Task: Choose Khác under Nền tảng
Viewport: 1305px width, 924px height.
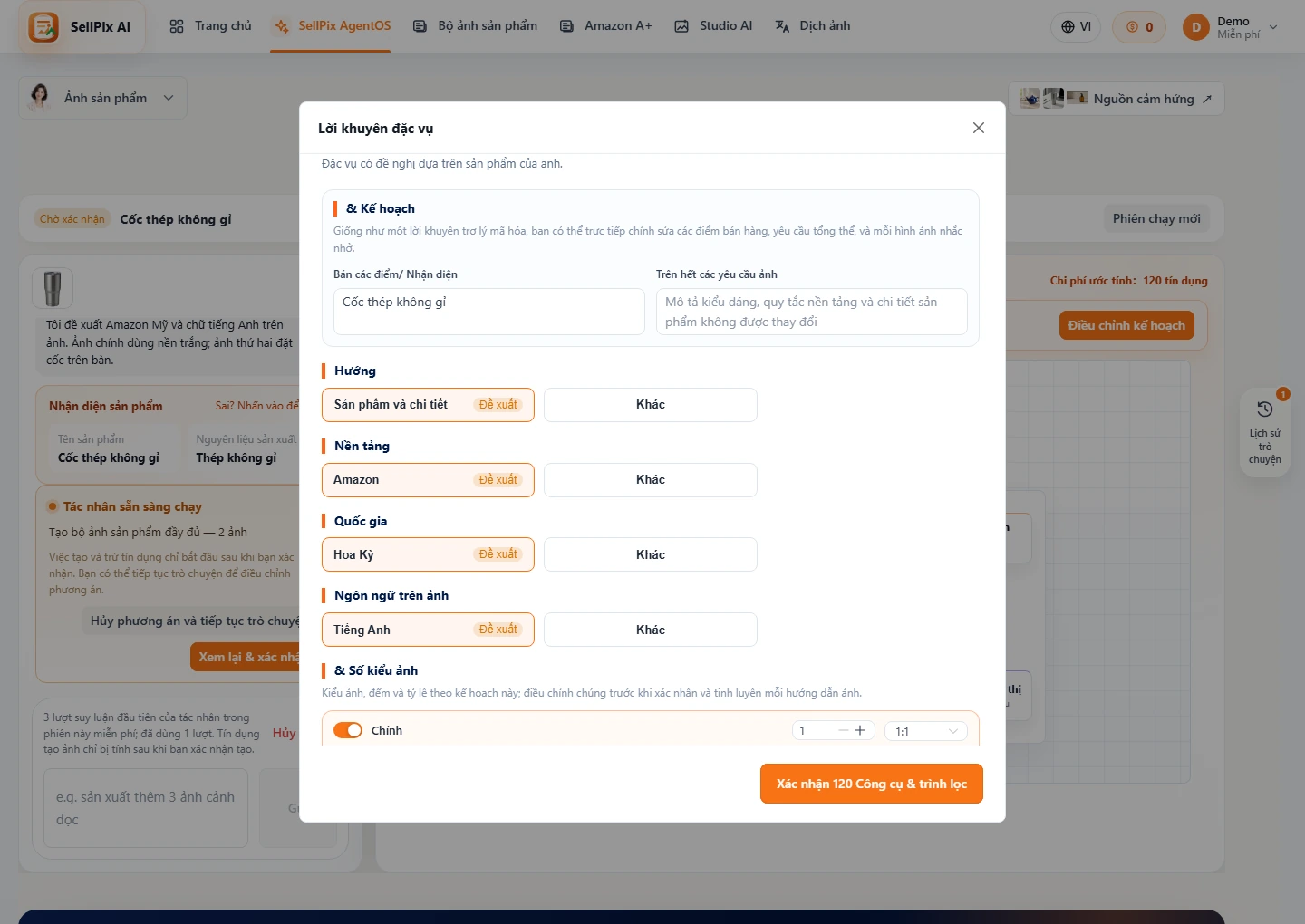Action: click(x=651, y=480)
